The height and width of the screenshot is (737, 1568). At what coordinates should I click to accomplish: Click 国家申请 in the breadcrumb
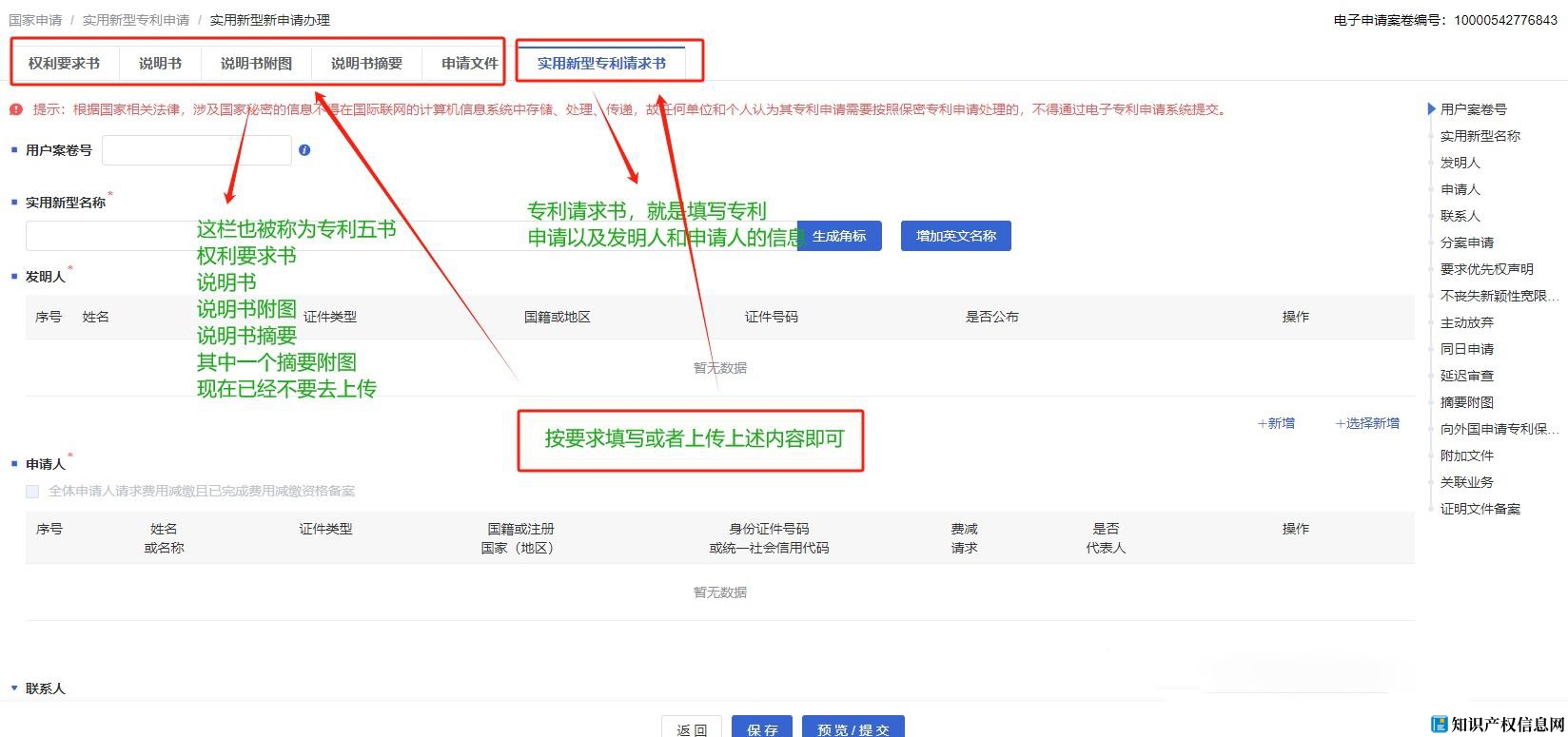[35, 20]
